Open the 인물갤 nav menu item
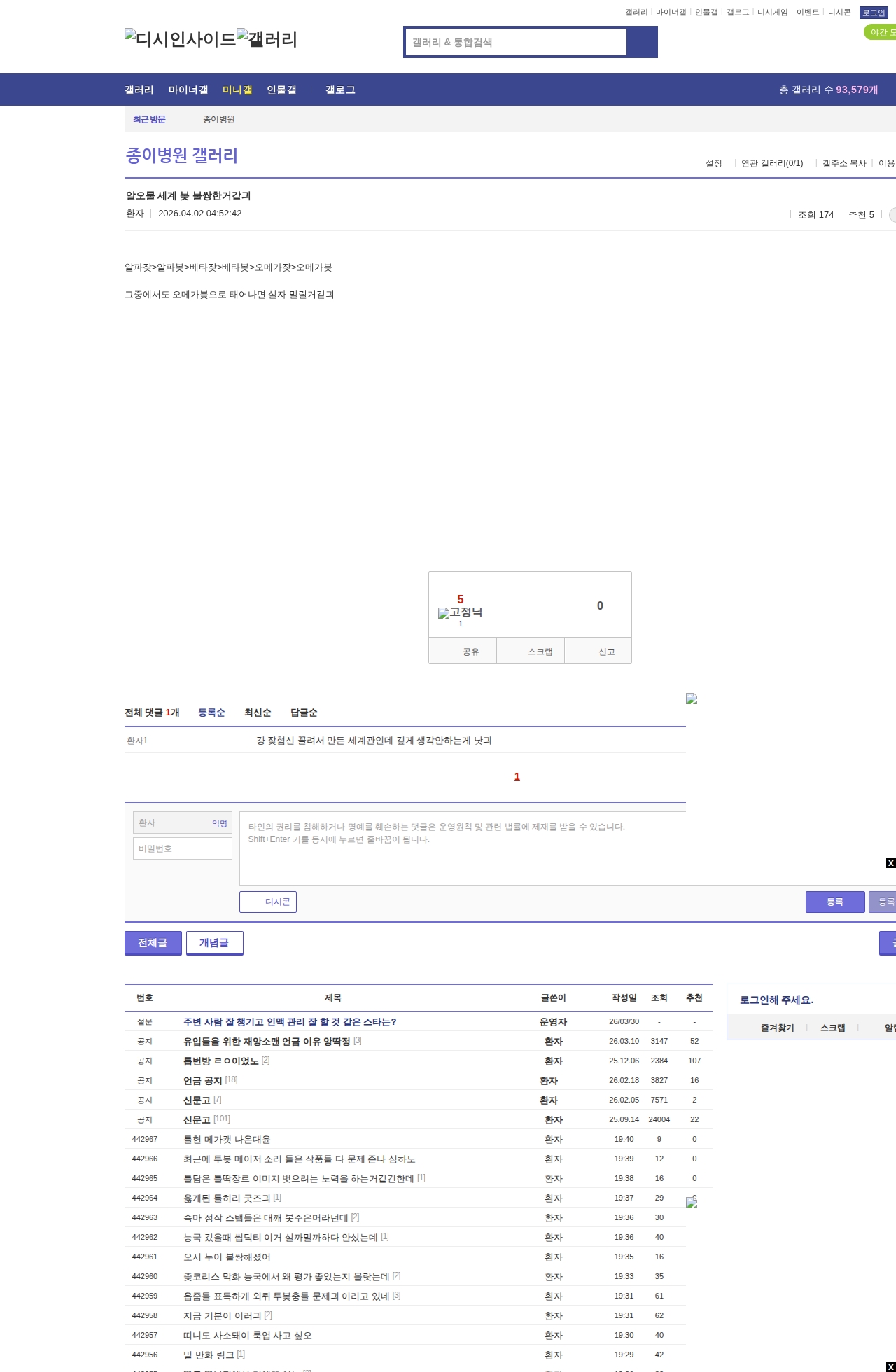This screenshot has width=896, height=1372. pos(281,90)
